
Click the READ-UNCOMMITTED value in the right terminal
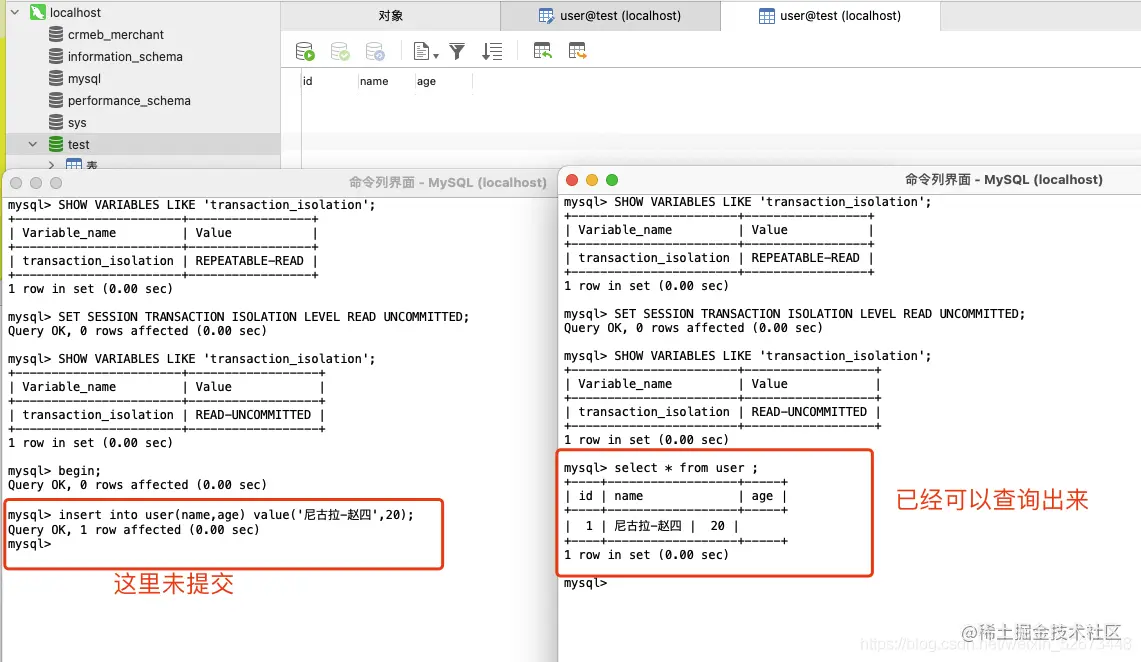[808, 412]
